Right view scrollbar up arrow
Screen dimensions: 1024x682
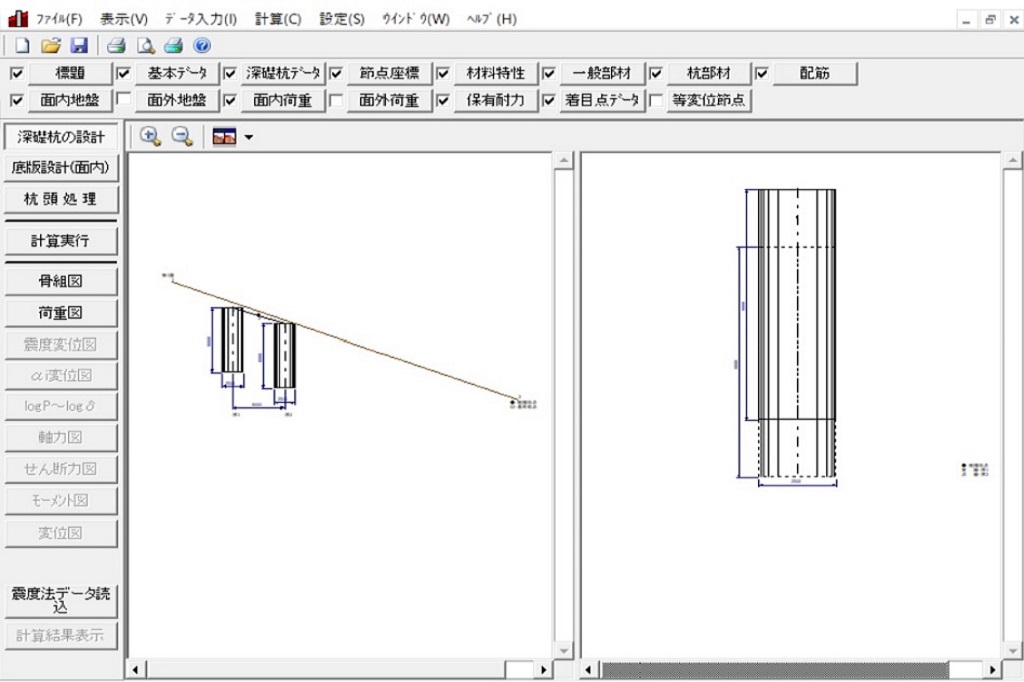pos(1012,160)
